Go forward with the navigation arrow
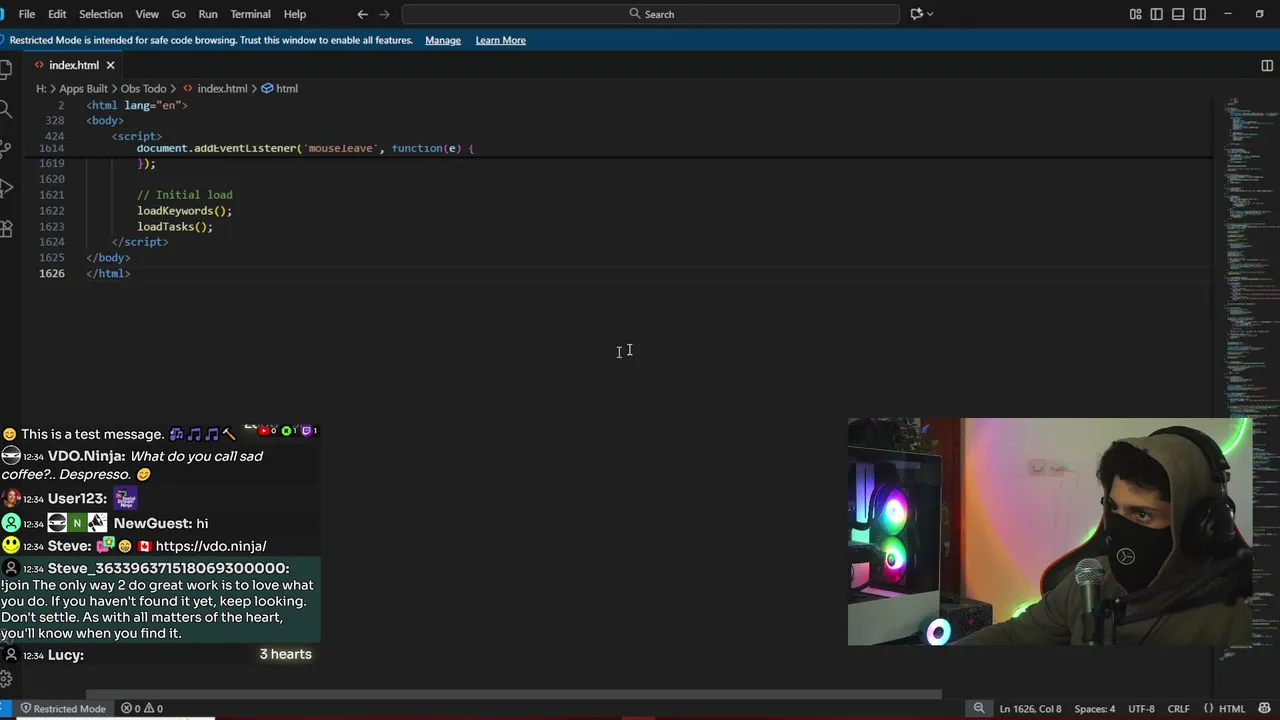The height and width of the screenshot is (720, 1280). tap(386, 14)
